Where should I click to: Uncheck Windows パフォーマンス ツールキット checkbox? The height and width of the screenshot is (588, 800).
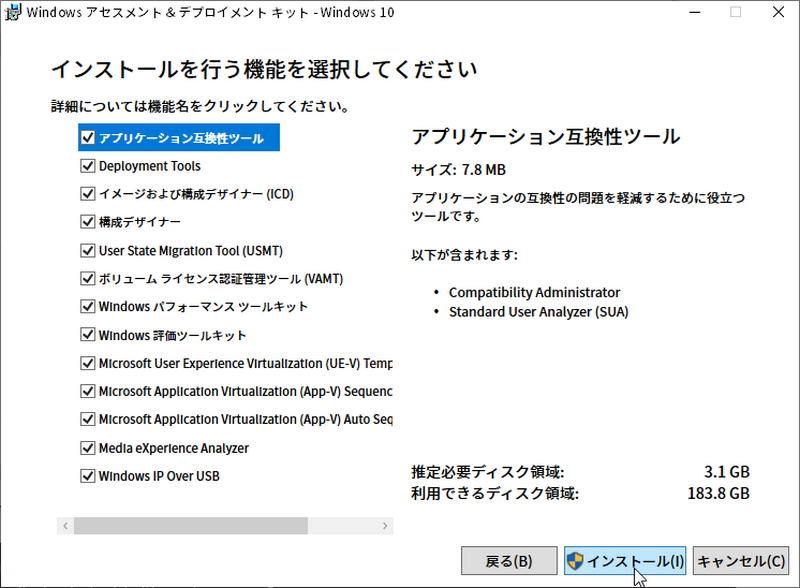click(x=88, y=307)
